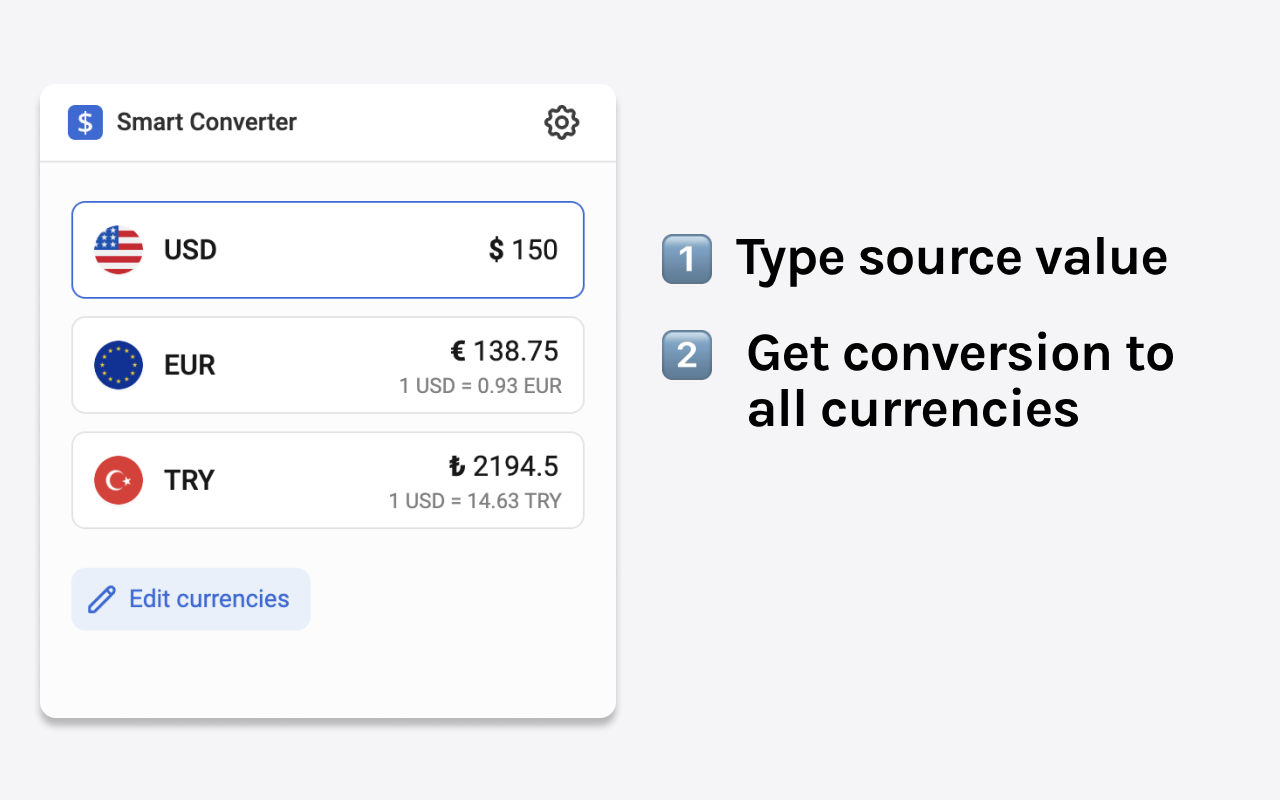Image resolution: width=1280 pixels, height=800 pixels.
Task: Click the Get conversion to all currencies text
Action: [960, 381]
